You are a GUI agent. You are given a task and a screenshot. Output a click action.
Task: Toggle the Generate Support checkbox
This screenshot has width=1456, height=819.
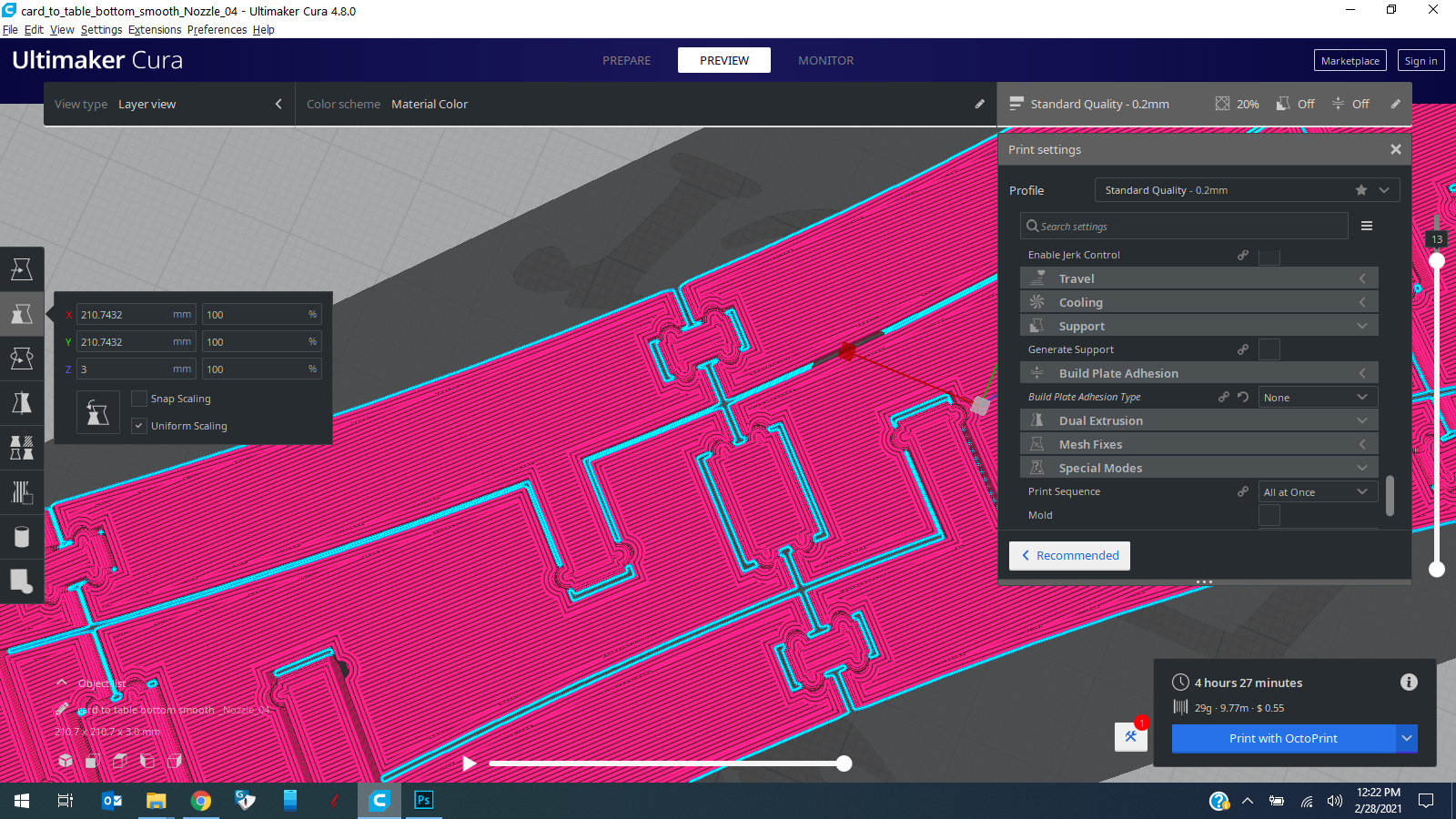(1269, 349)
